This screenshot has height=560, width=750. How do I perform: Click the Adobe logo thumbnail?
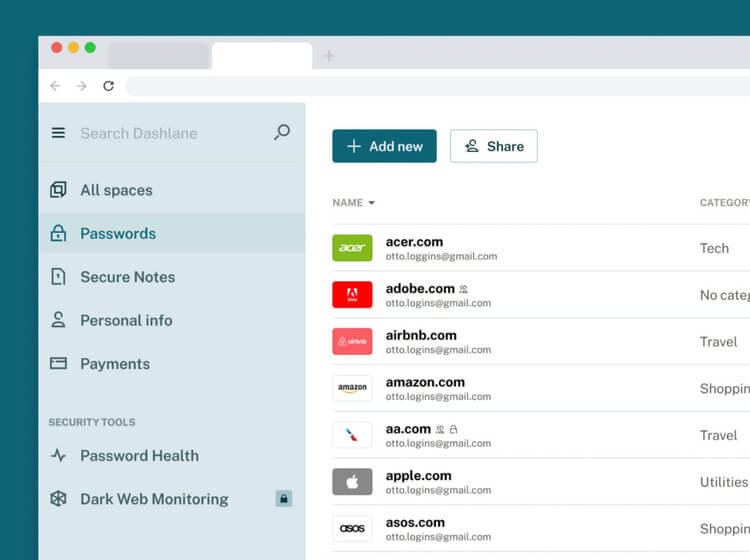coord(353,295)
